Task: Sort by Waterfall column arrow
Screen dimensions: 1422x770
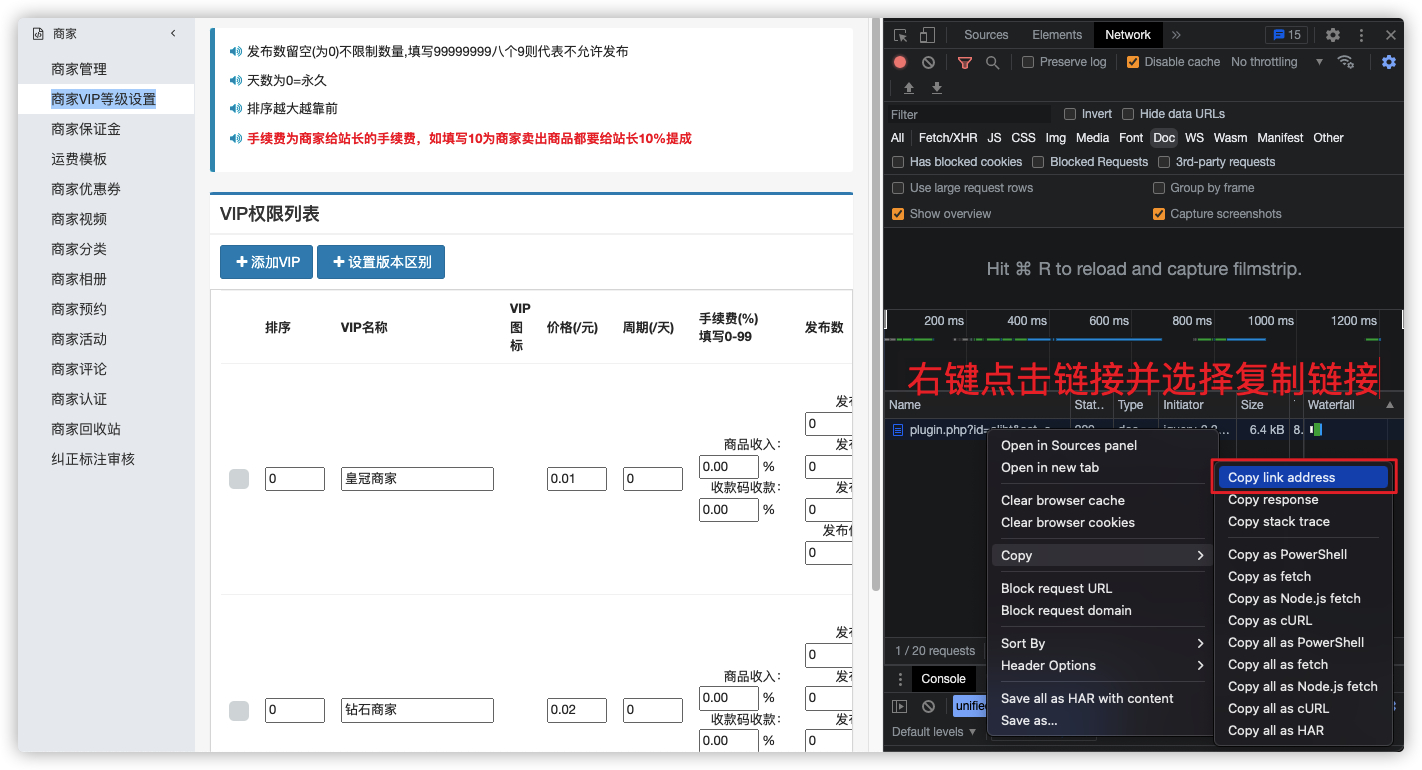Action: [x=1389, y=405]
